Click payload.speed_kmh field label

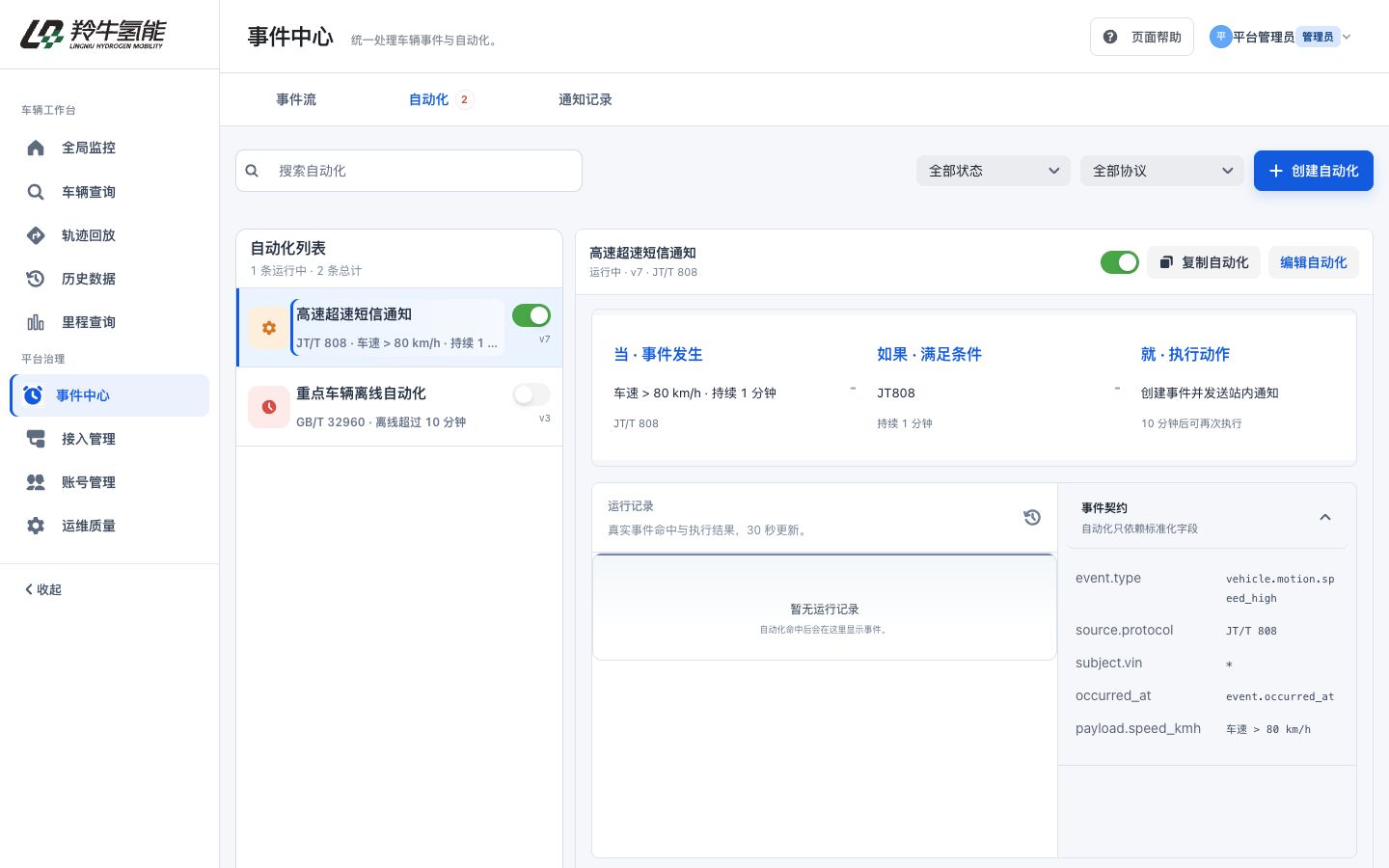(1138, 728)
